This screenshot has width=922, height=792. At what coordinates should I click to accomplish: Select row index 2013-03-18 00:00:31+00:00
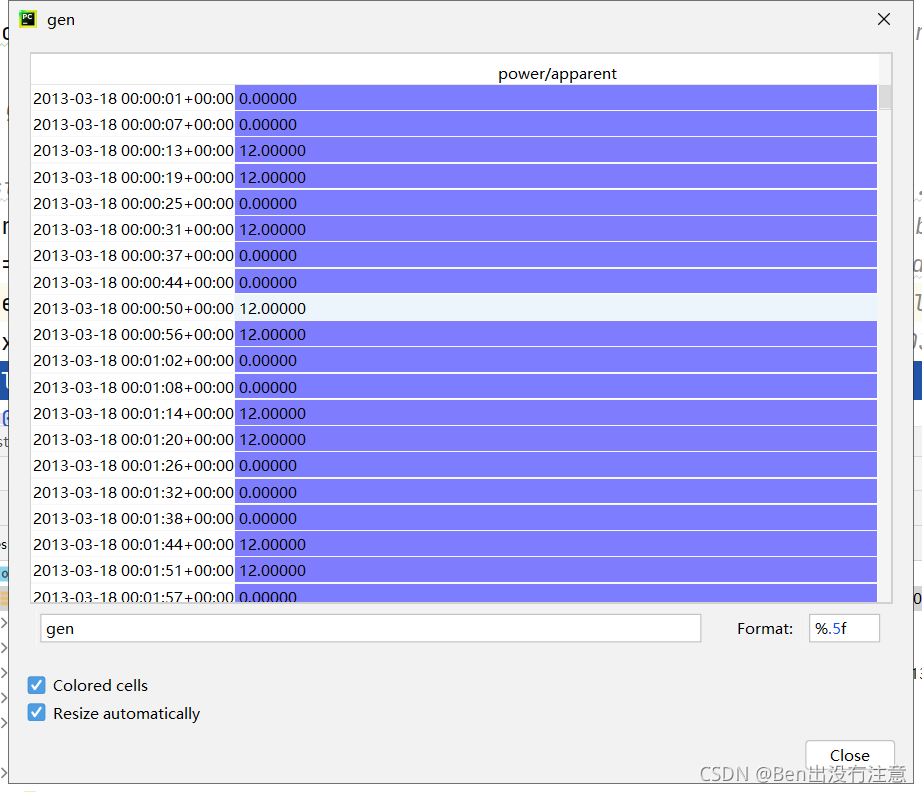click(133, 229)
